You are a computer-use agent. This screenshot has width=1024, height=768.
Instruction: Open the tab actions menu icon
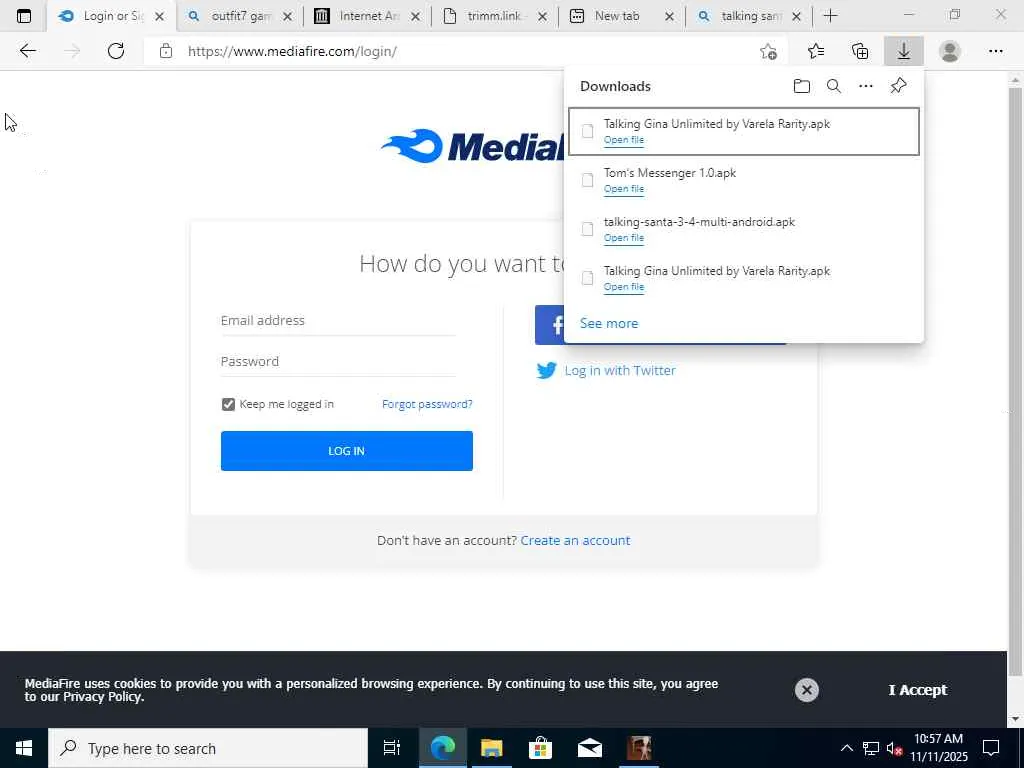[24, 16]
